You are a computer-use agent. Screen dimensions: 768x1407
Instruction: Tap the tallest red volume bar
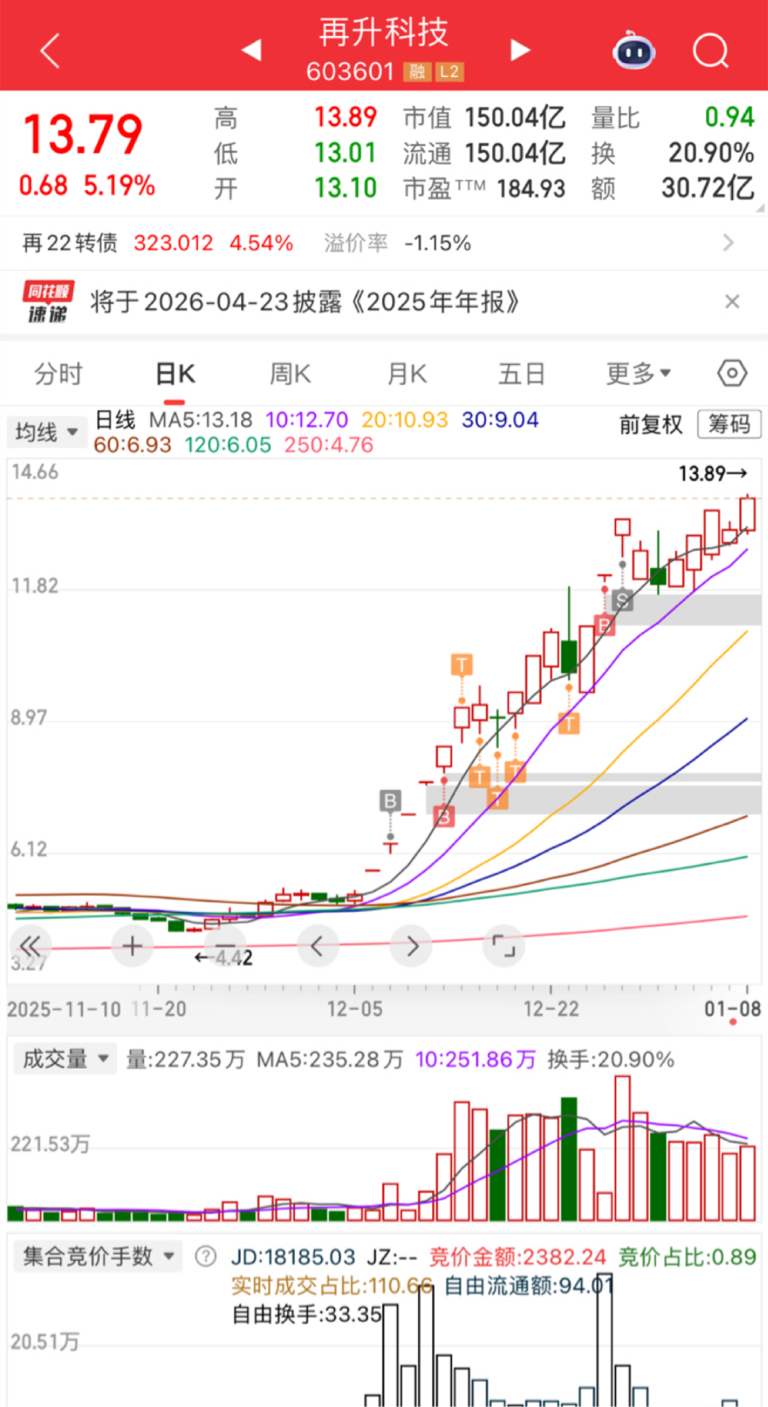pyautogui.click(x=623, y=1148)
